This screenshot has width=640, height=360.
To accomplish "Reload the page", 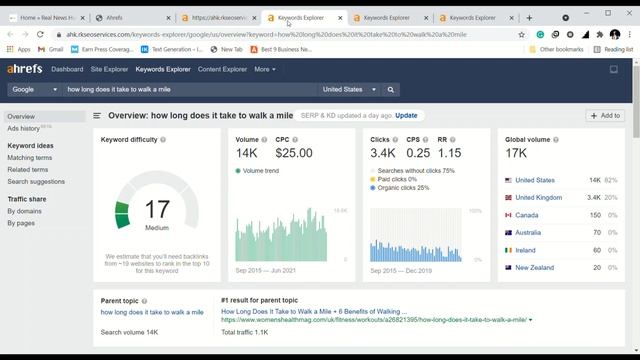I will (x=40, y=35).
